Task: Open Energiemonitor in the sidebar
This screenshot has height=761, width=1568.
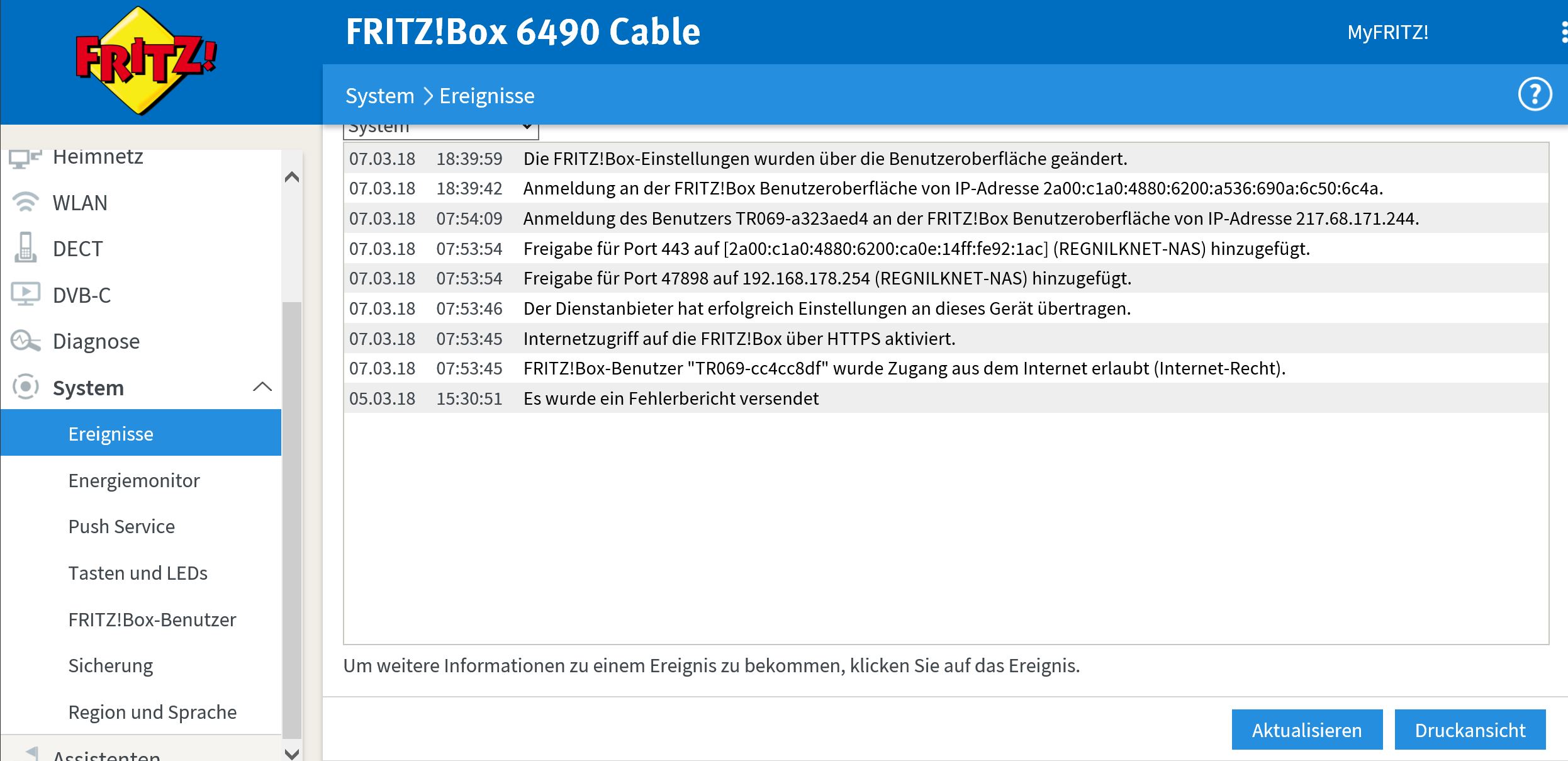Action: pyautogui.click(x=134, y=480)
